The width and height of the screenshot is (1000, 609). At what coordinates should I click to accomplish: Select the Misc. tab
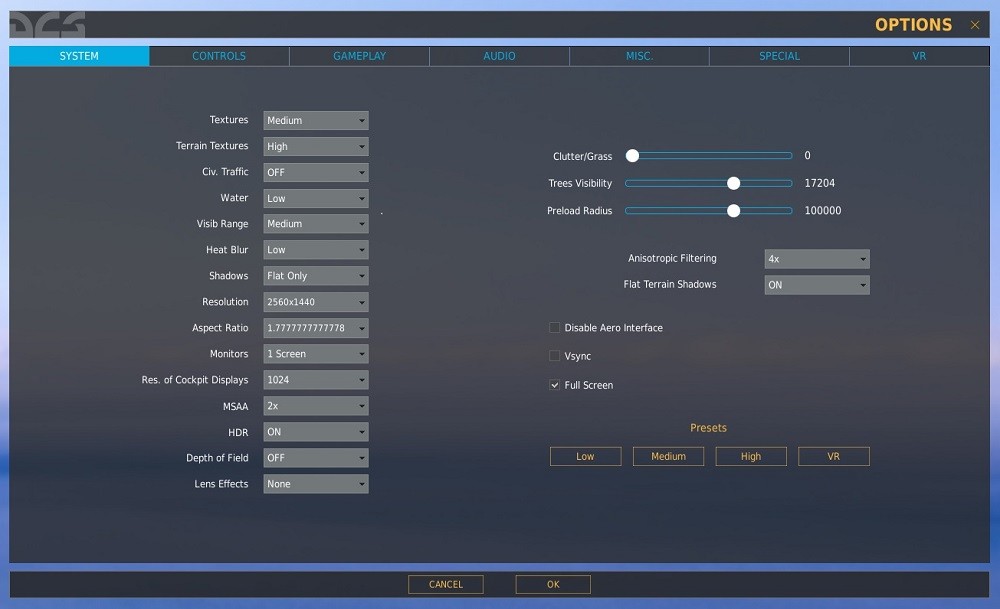pos(639,56)
